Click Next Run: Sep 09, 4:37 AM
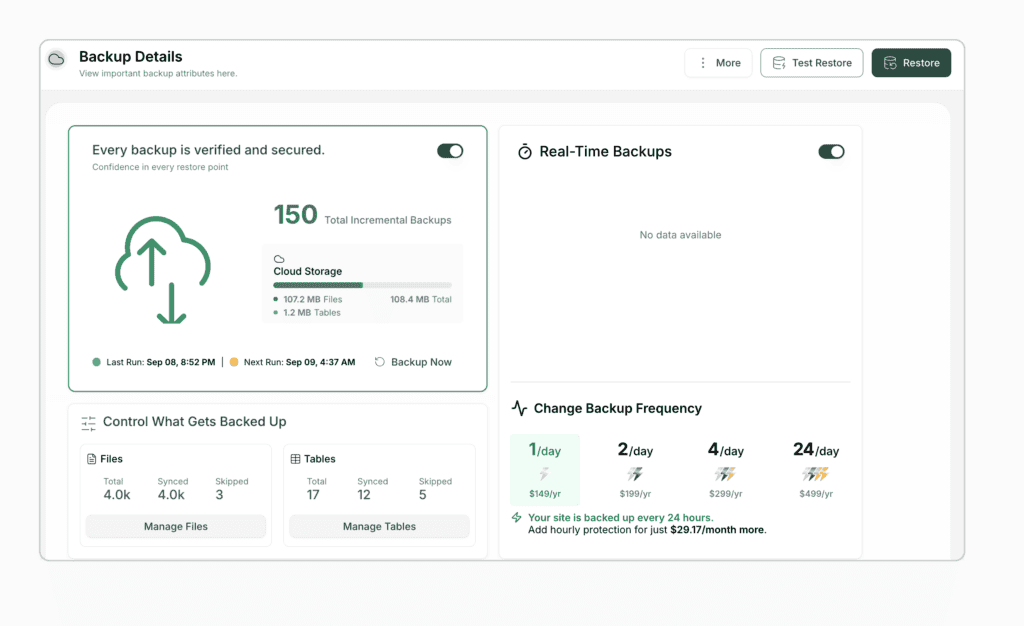 [299, 362]
